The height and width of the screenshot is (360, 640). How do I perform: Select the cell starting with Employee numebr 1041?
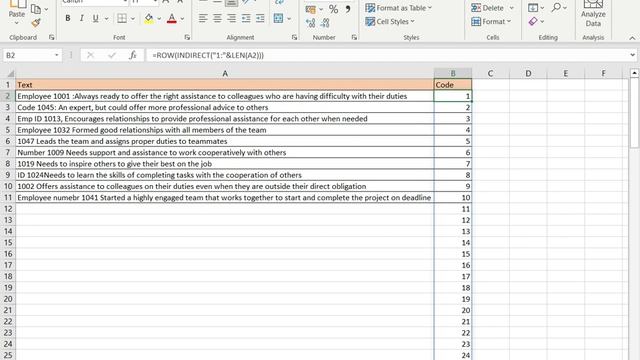coord(224,198)
